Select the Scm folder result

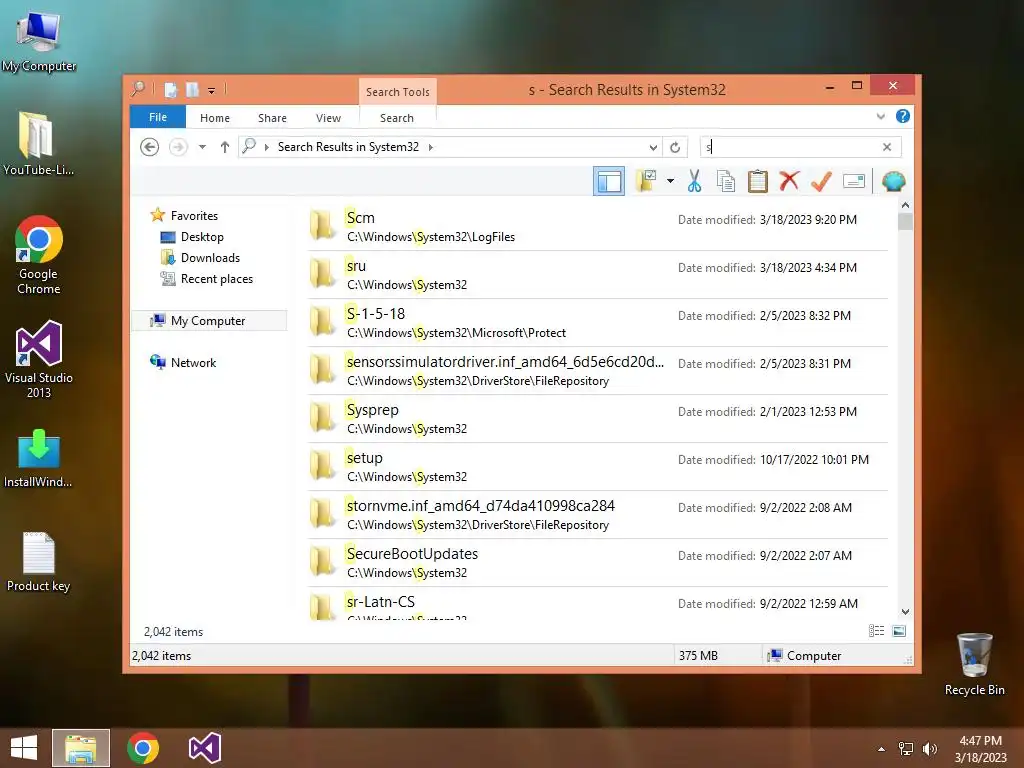click(598, 227)
